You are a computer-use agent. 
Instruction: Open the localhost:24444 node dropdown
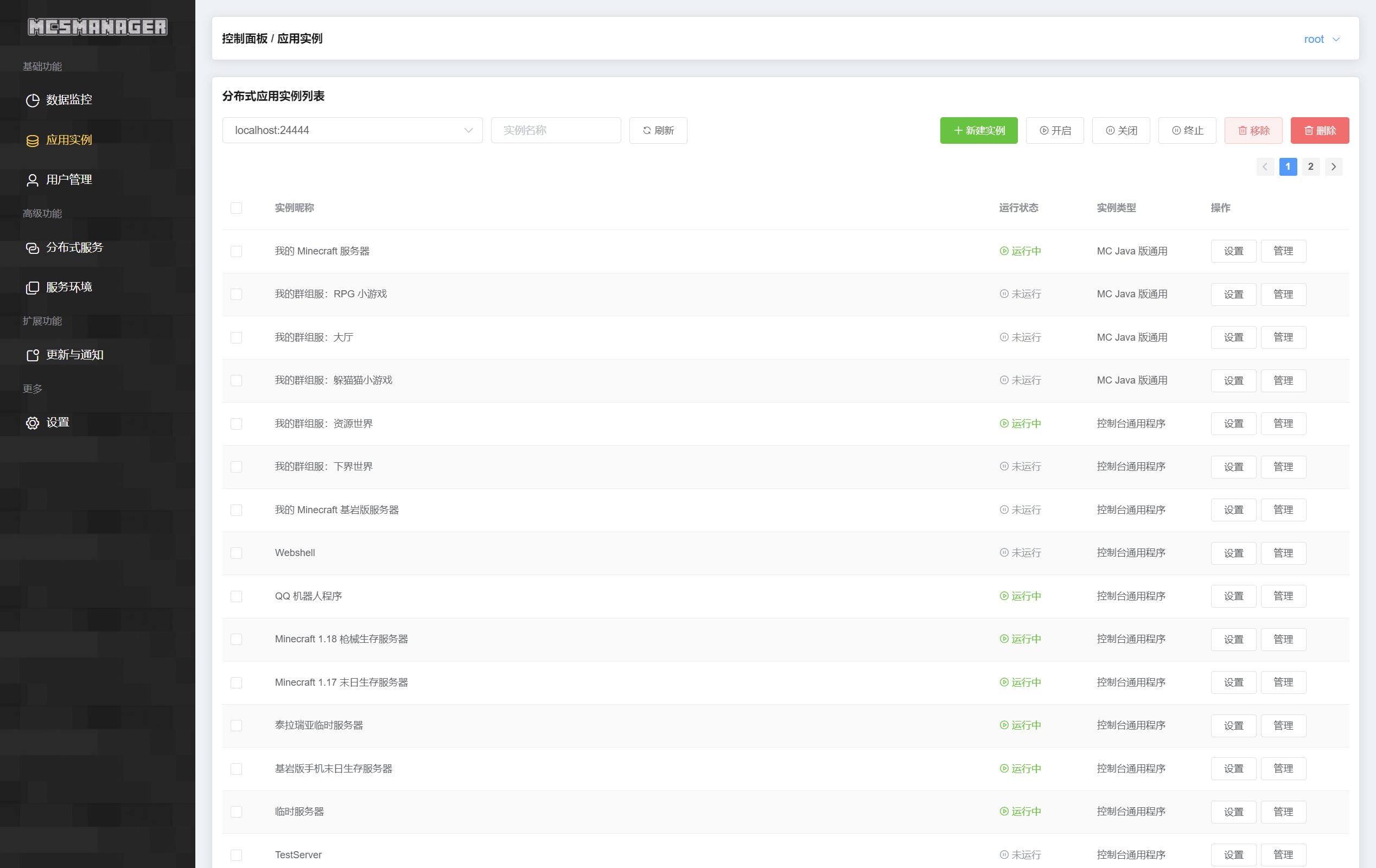click(x=352, y=130)
